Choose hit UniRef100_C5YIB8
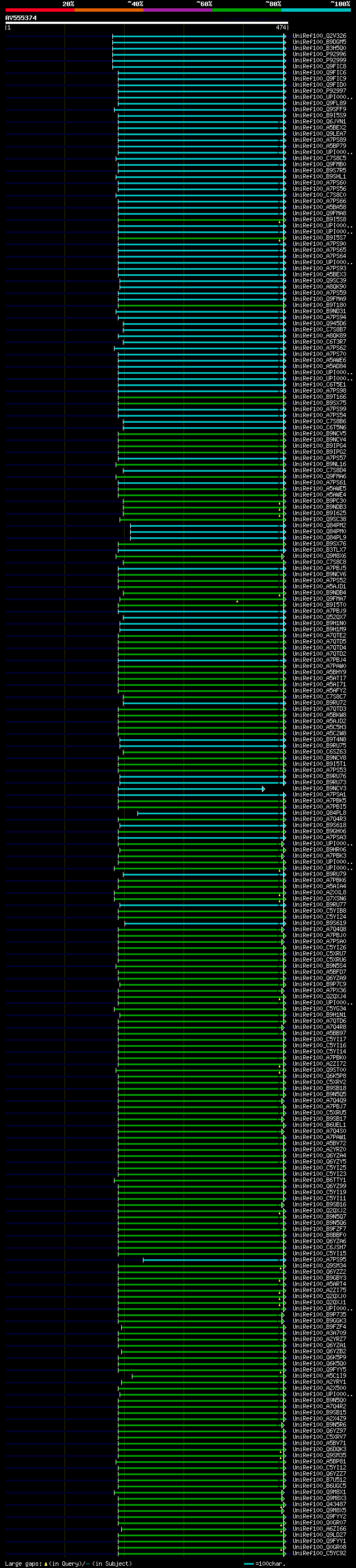Image resolution: width=356 pixels, height=1568 pixels. pyautogui.click(x=319, y=911)
